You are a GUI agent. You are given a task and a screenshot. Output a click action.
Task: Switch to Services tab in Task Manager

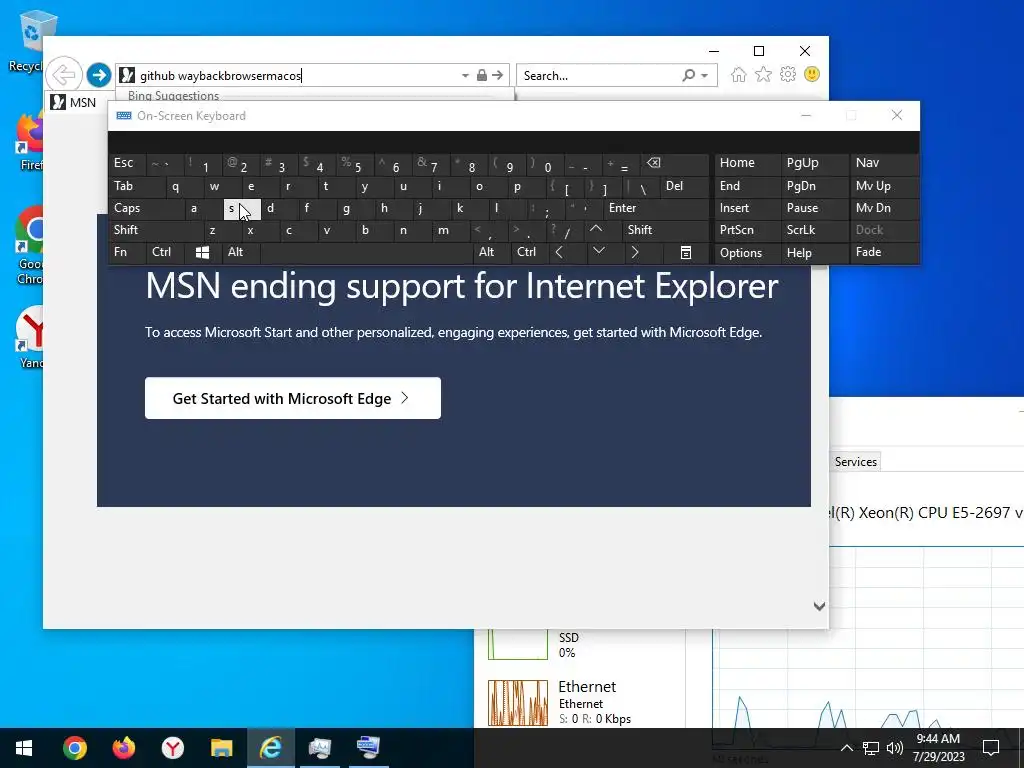pyautogui.click(x=856, y=462)
